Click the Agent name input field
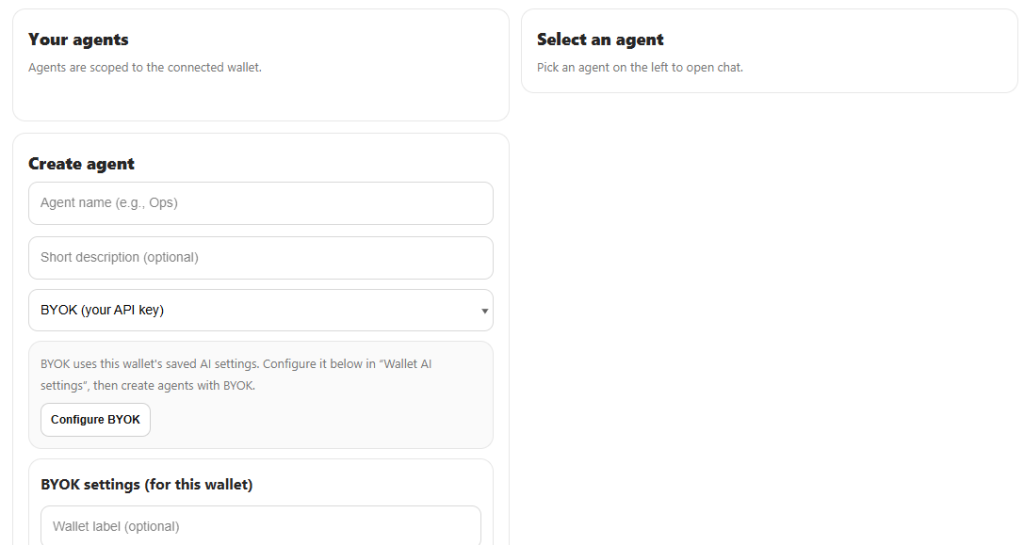 260,203
